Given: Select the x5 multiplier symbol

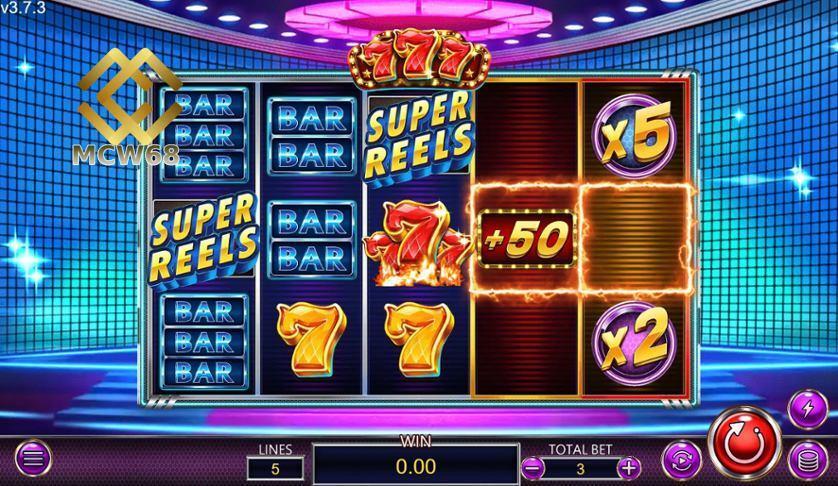Looking at the screenshot, I should 634,136.
